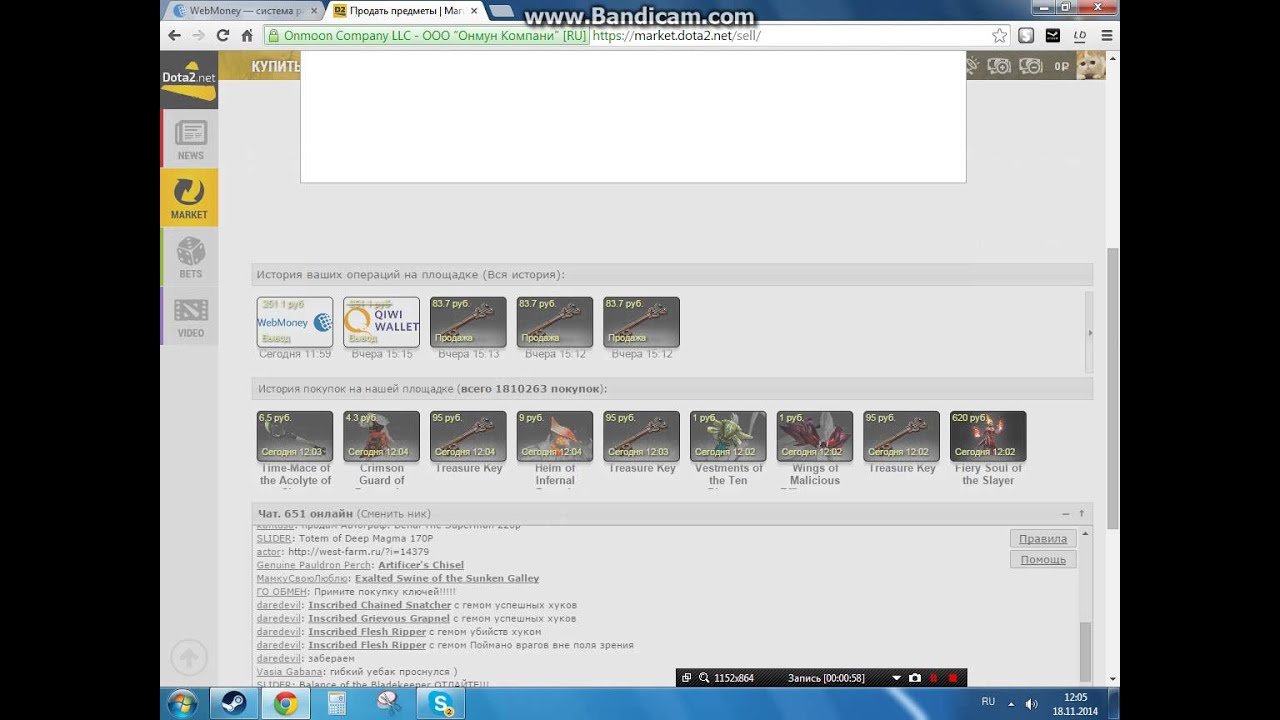The width and height of the screenshot is (1280, 720).
Task: Open the Fiery Soul of the Slayer item
Action: [x=988, y=436]
